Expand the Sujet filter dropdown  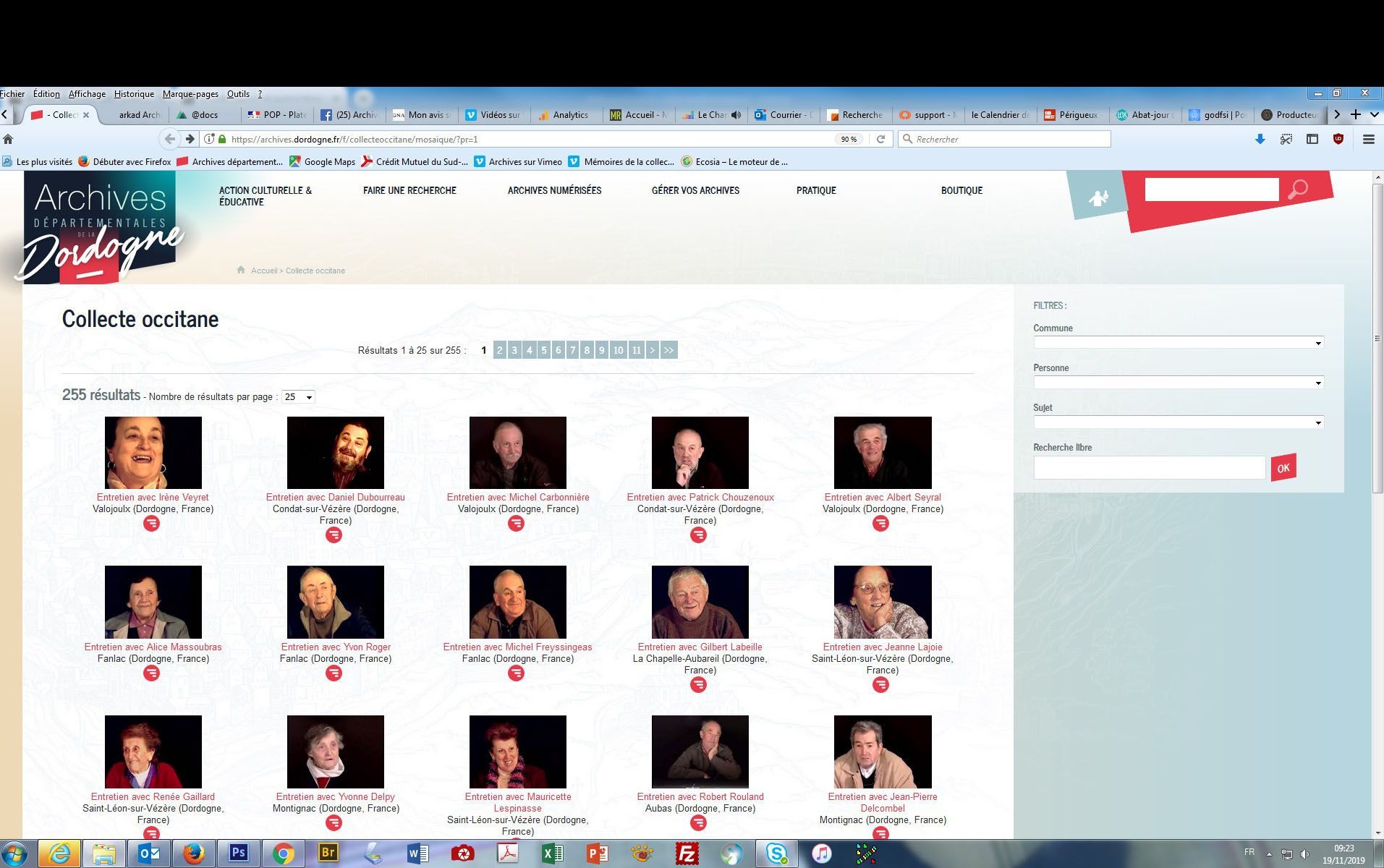(x=1178, y=422)
